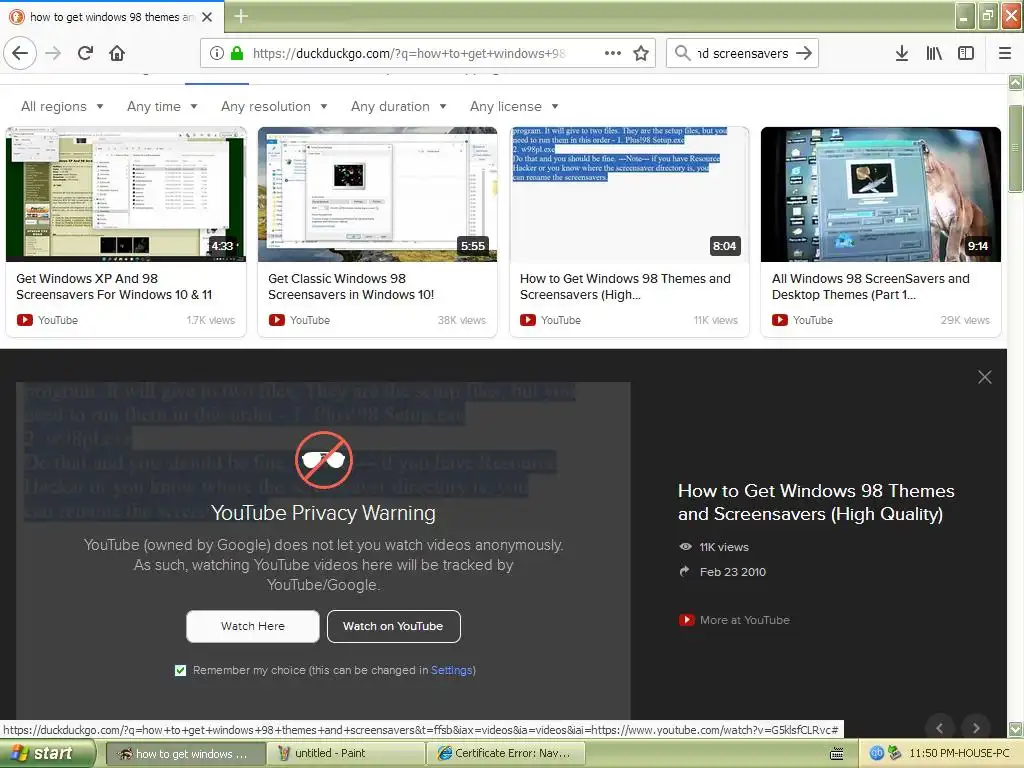1024x768 pixels.
Task: Click the keyboard icon in taskbar
Action: coord(837,754)
